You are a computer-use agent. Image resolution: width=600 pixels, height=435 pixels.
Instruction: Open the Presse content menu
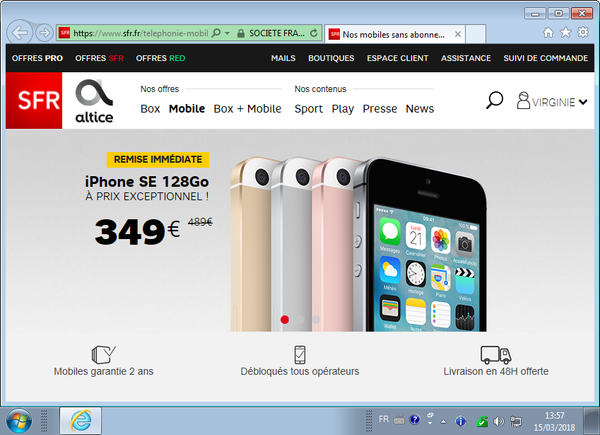(x=380, y=109)
